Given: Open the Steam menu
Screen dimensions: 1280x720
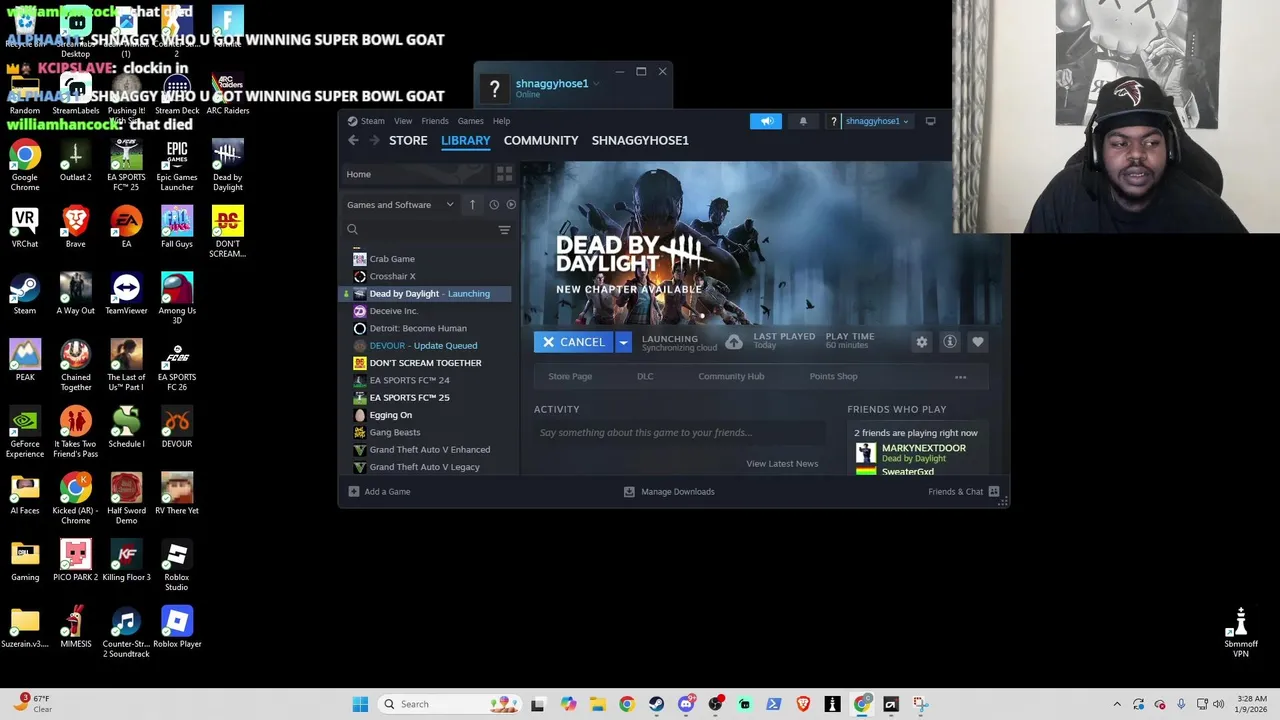Looking at the screenshot, I should (x=372, y=121).
